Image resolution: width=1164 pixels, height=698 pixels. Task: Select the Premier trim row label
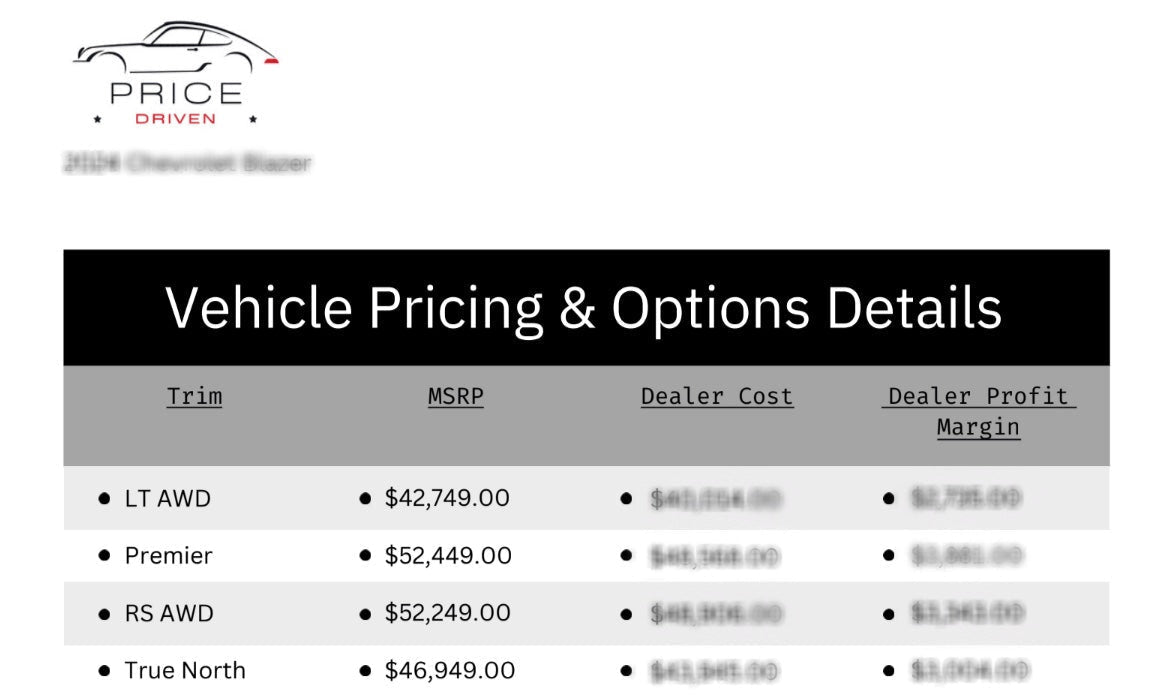click(x=168, y=556)
